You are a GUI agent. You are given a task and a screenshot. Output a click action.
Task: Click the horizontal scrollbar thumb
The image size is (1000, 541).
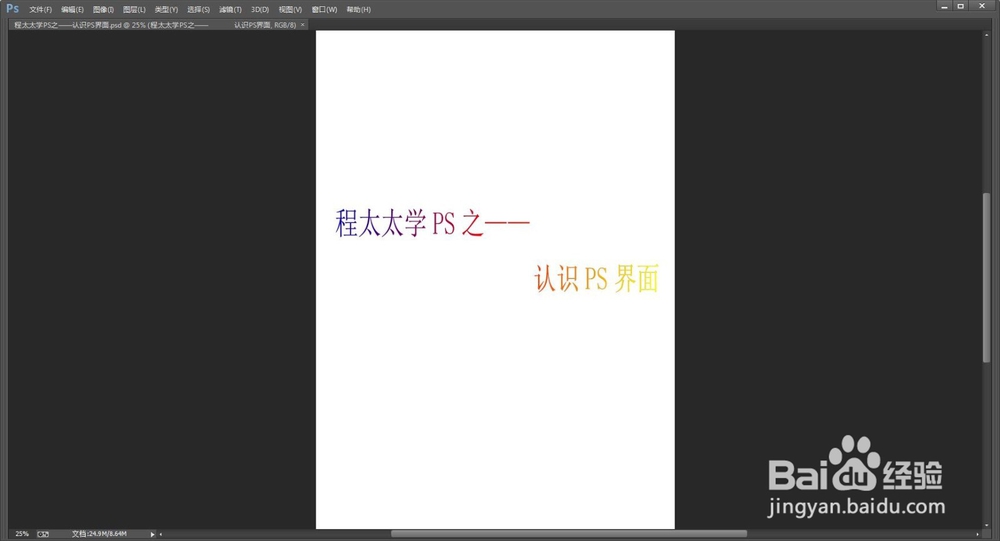pos(568,534)
